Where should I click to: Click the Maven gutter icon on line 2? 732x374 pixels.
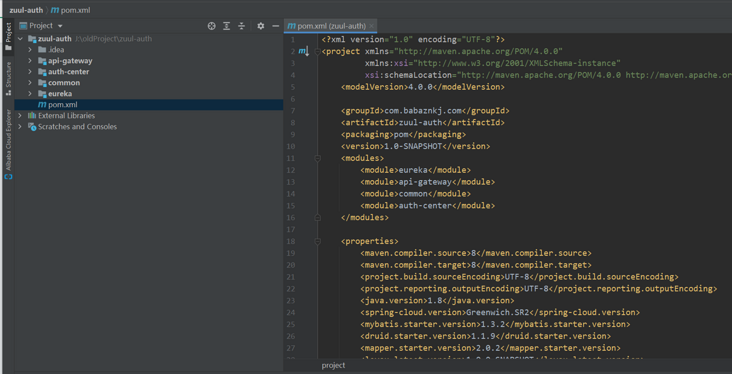(x=303, y=51)
